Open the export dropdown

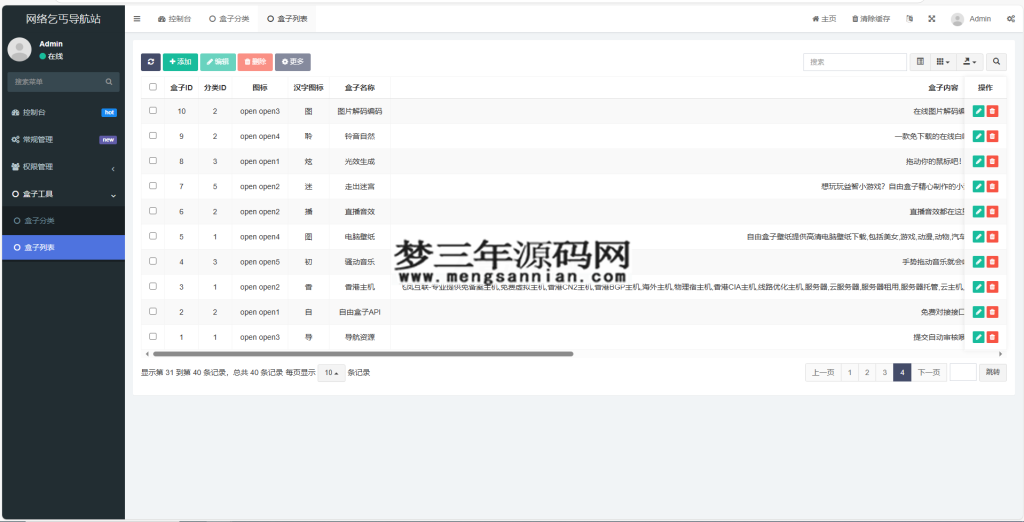(x=970, y=61)
